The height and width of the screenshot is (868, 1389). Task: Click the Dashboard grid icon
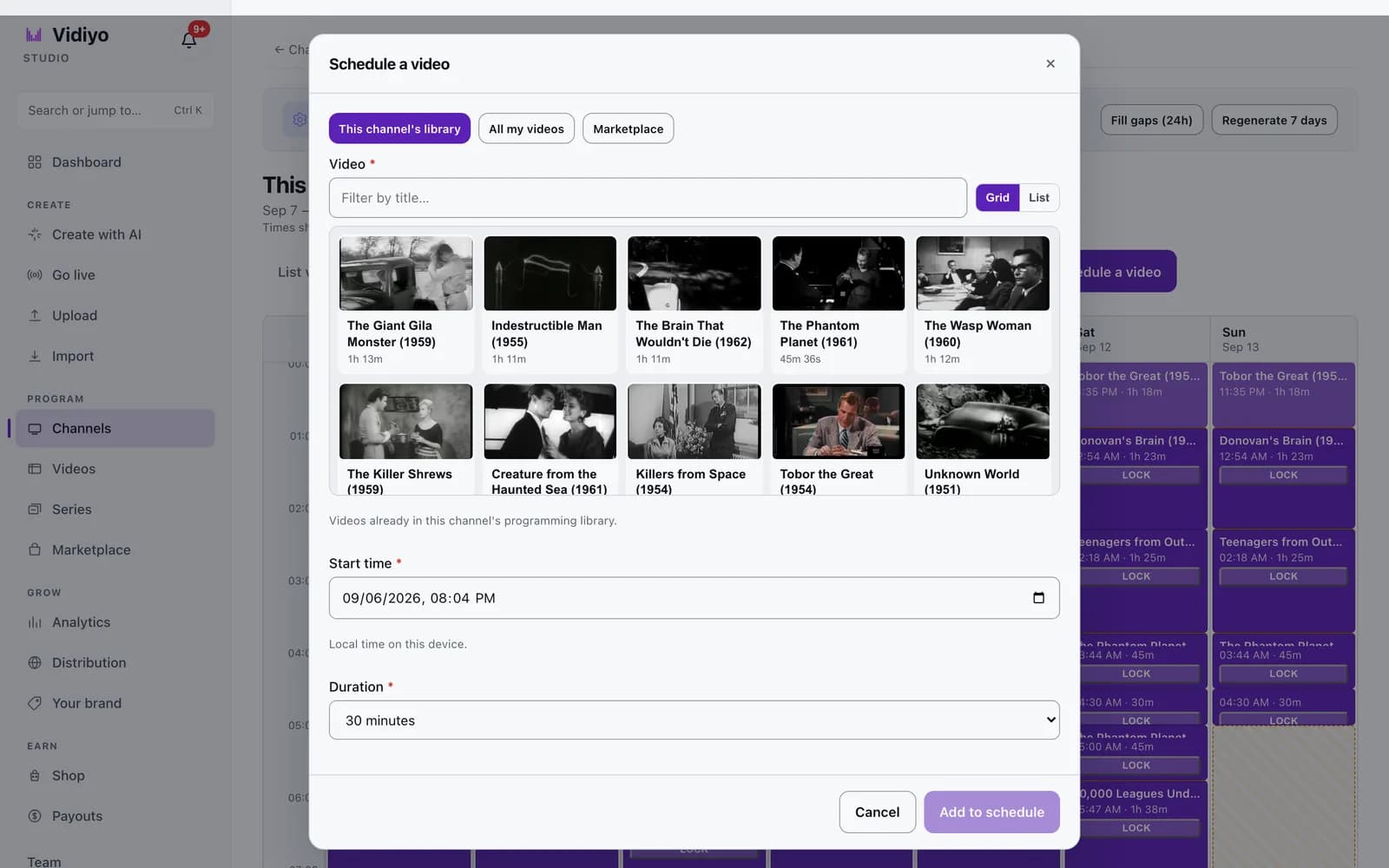point(35,162)
